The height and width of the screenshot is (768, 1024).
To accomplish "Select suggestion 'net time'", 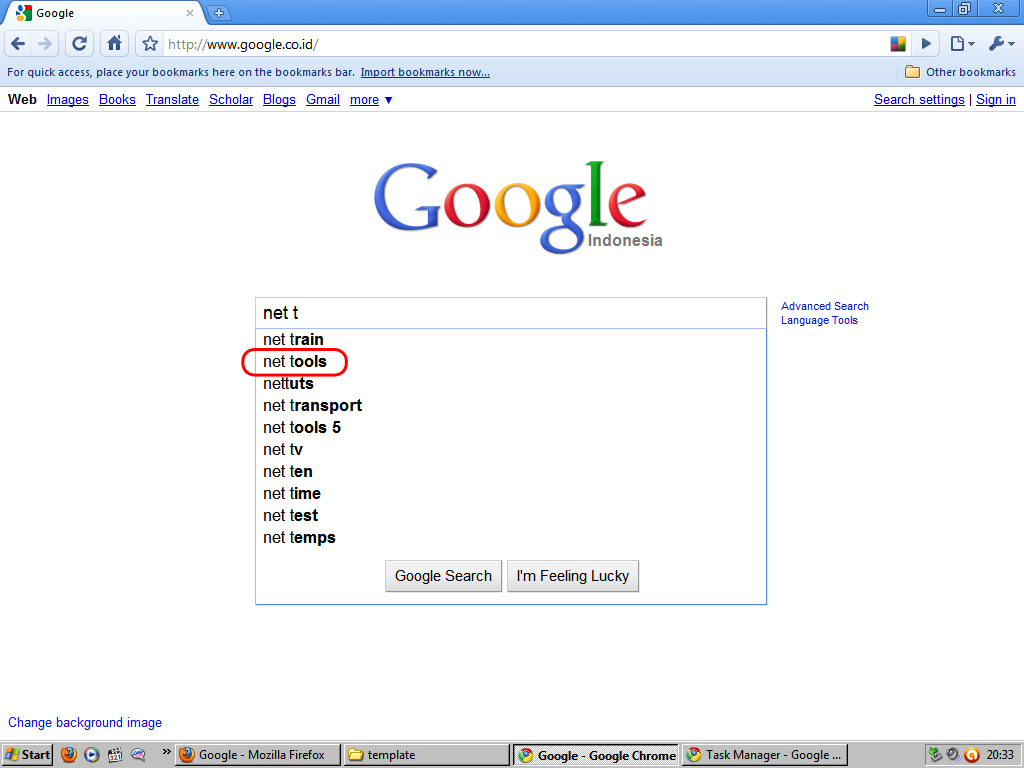I will (511, 494).
